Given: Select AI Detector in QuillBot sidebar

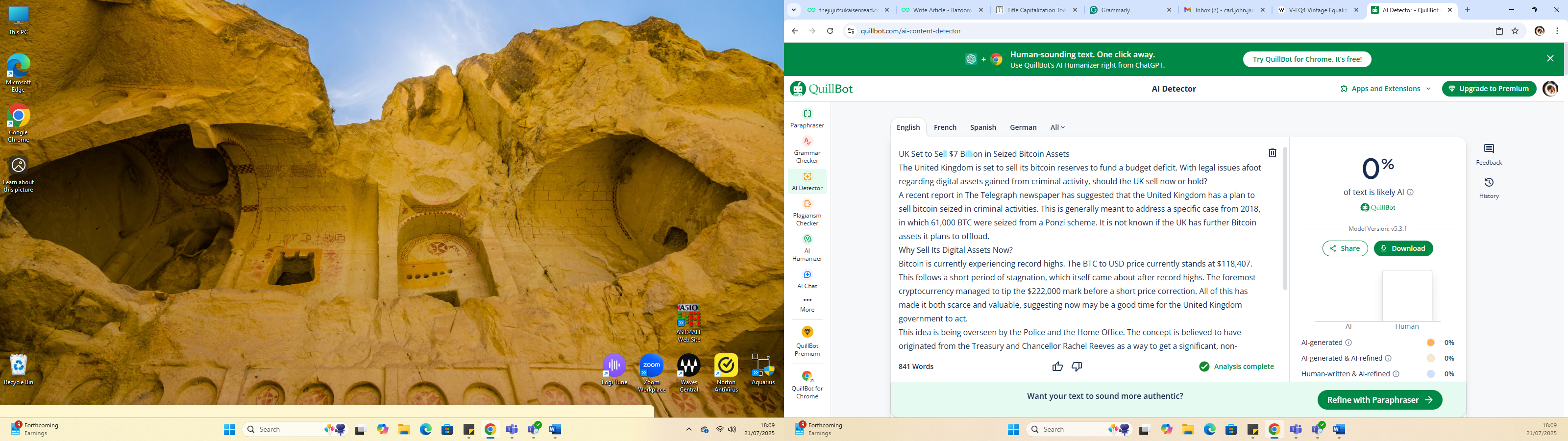Looking at the screenshot, I should 807,181.
